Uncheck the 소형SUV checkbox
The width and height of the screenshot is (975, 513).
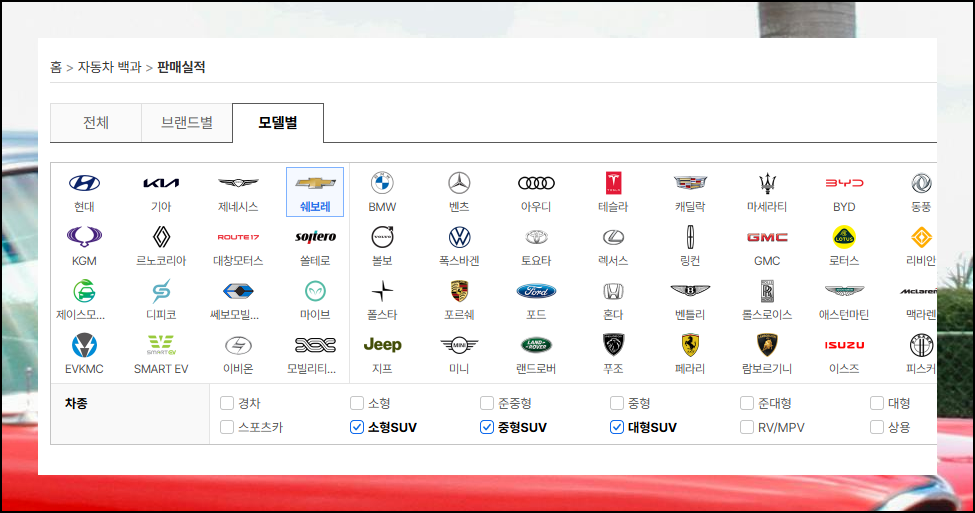357,427
